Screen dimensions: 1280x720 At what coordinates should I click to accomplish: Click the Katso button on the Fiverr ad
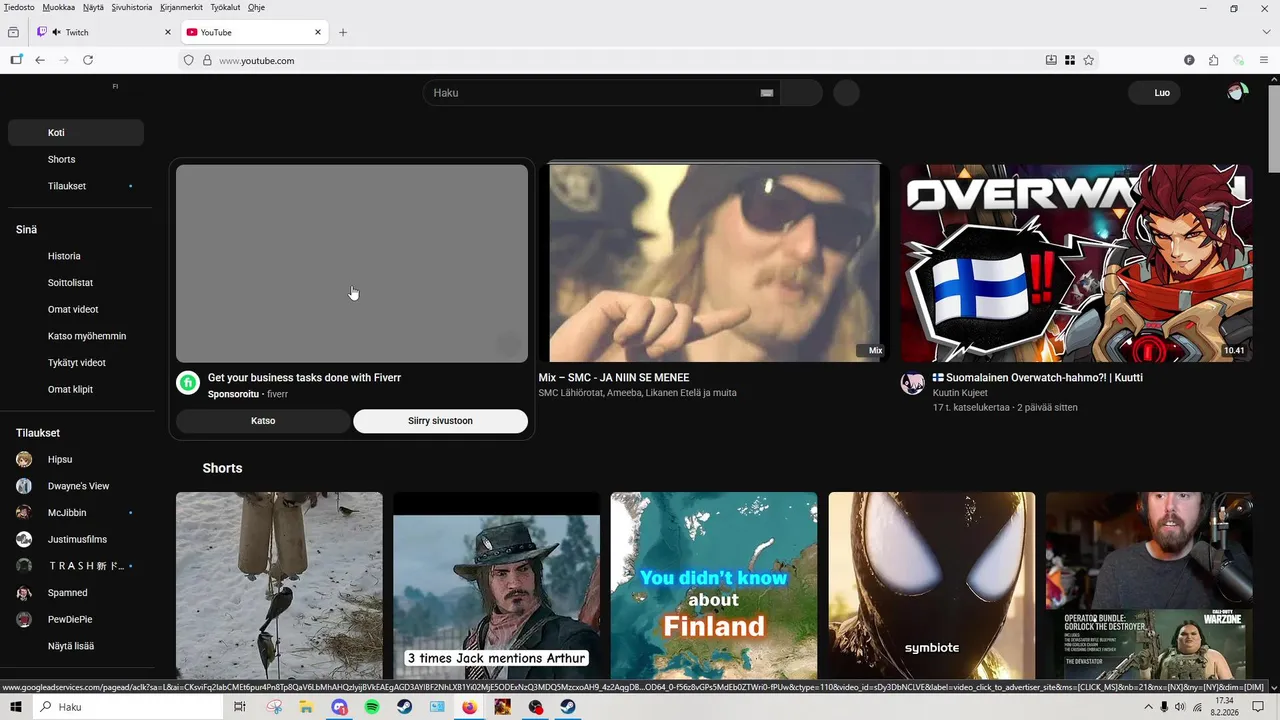263,421
